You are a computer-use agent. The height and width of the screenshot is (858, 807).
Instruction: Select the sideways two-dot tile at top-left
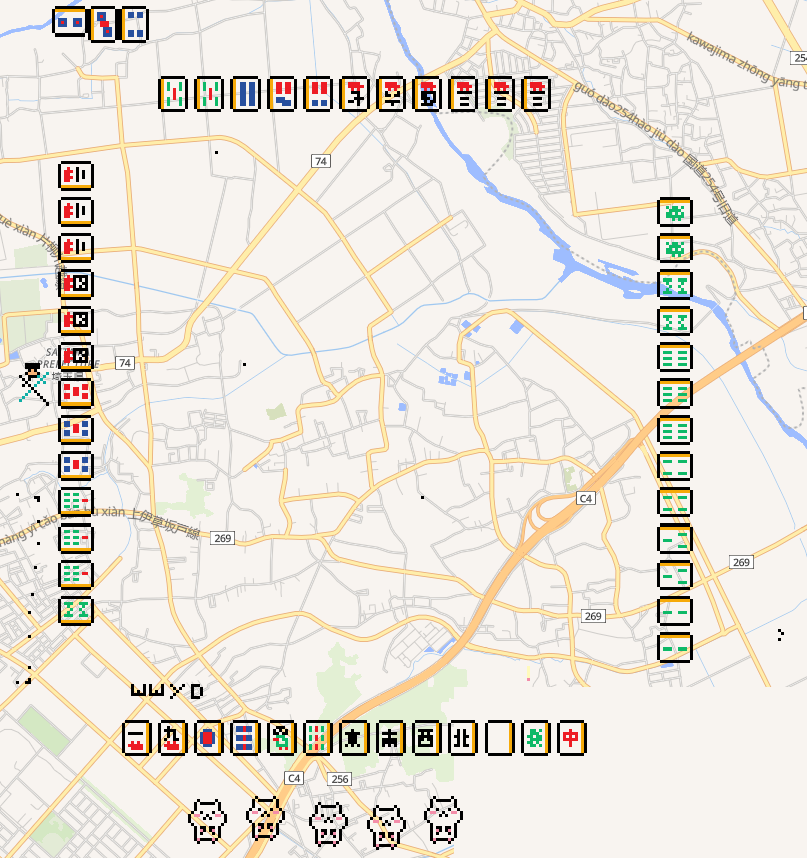pyautogui.click(x=70, y=22)
